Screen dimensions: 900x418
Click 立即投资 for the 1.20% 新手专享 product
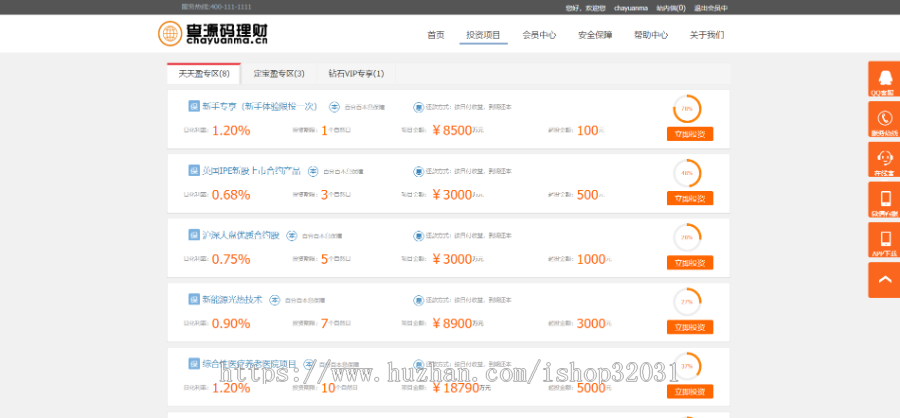point(690,134)
